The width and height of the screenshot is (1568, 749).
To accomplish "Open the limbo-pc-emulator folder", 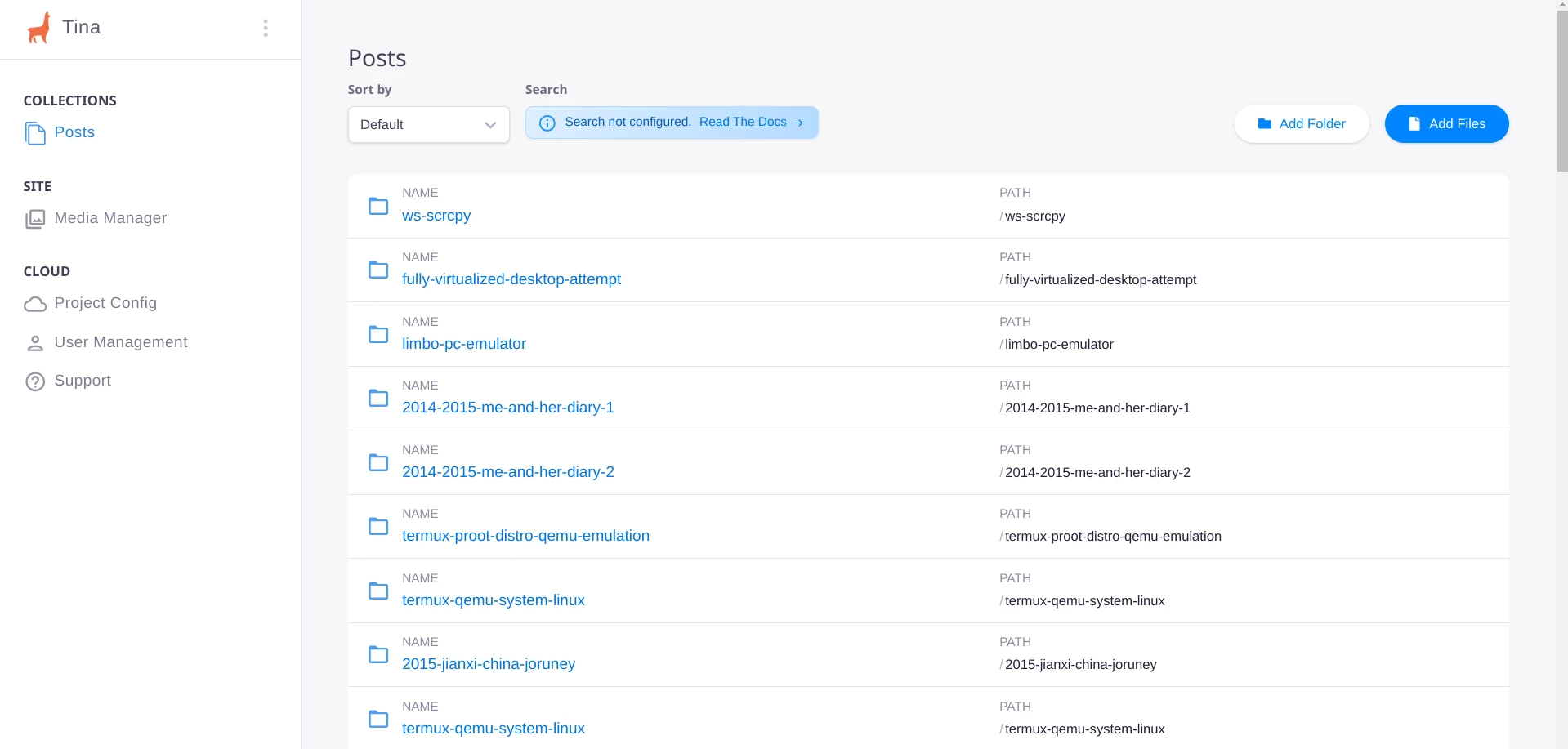I will click(x=463, y=344).
